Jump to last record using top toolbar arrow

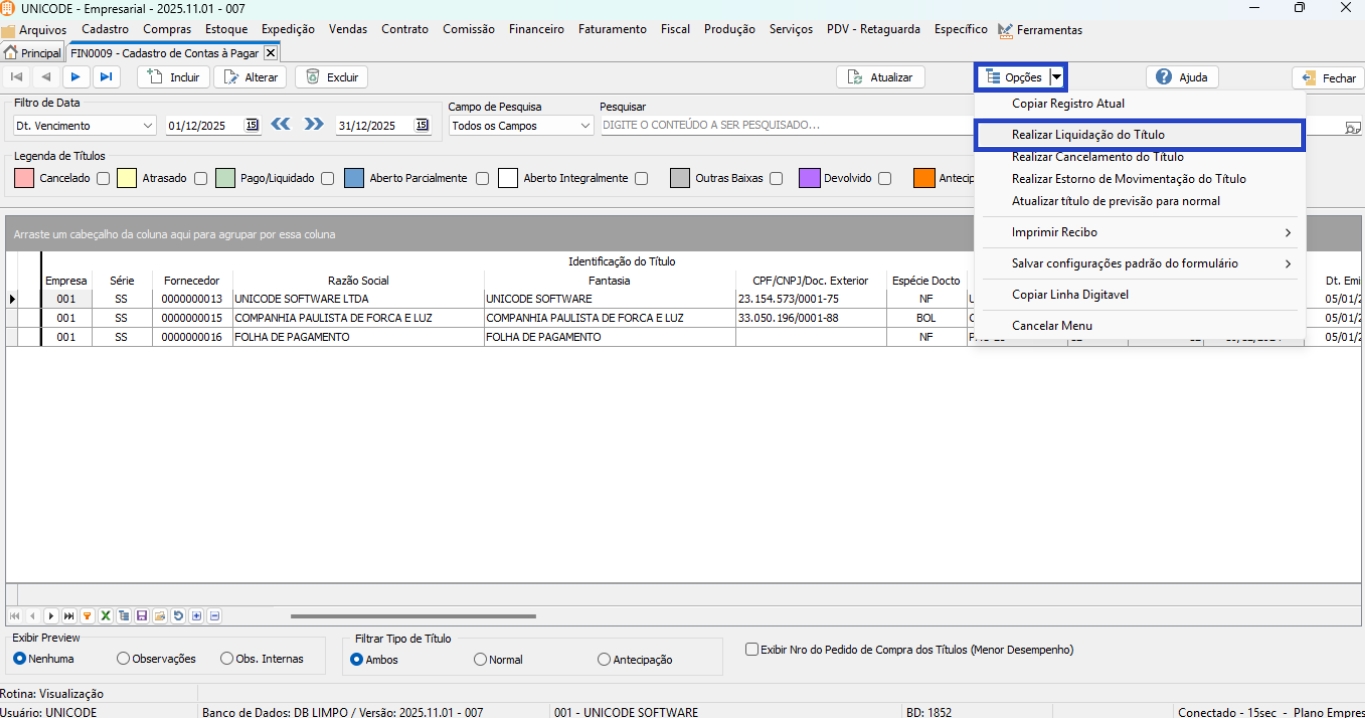click(x=105, y=77)
